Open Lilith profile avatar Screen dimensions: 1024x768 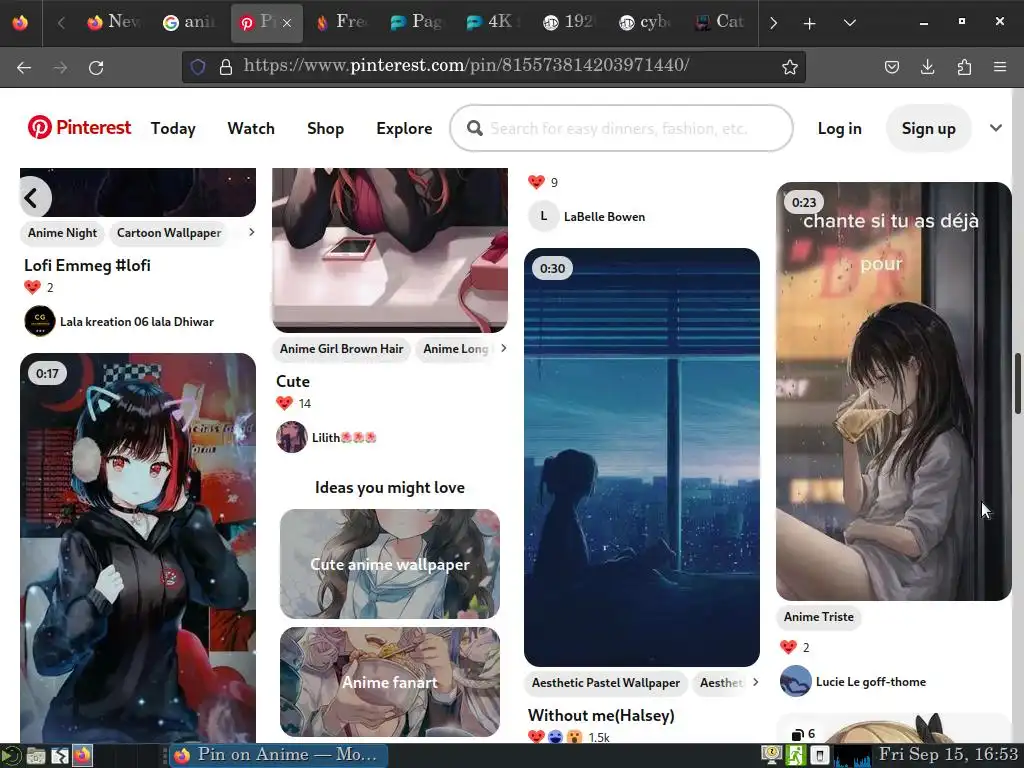coord(292,437)
